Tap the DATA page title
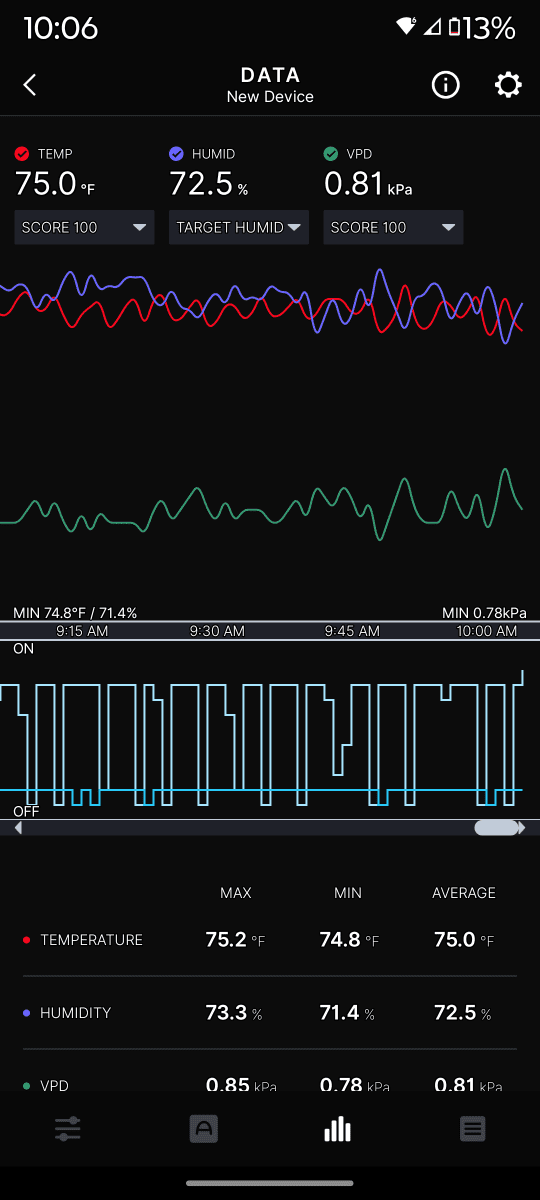 click(270, 75)
